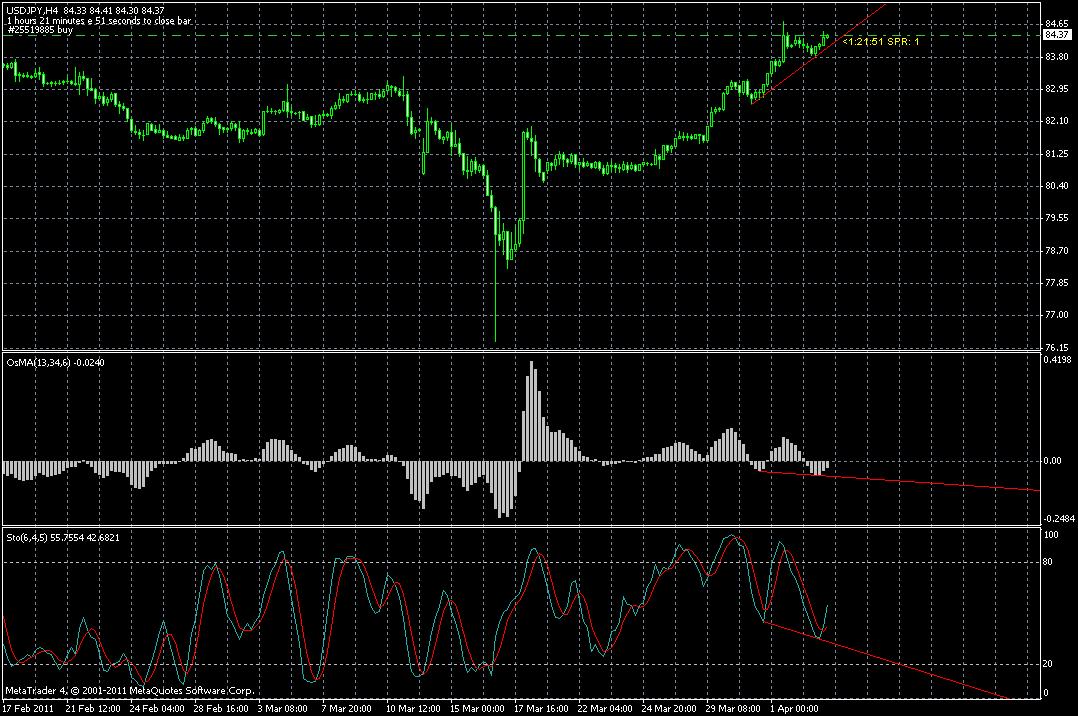Select the 100 level on Stochastic scale
This screenshot has width=1078, height=716.
[x=1051, y=534]
